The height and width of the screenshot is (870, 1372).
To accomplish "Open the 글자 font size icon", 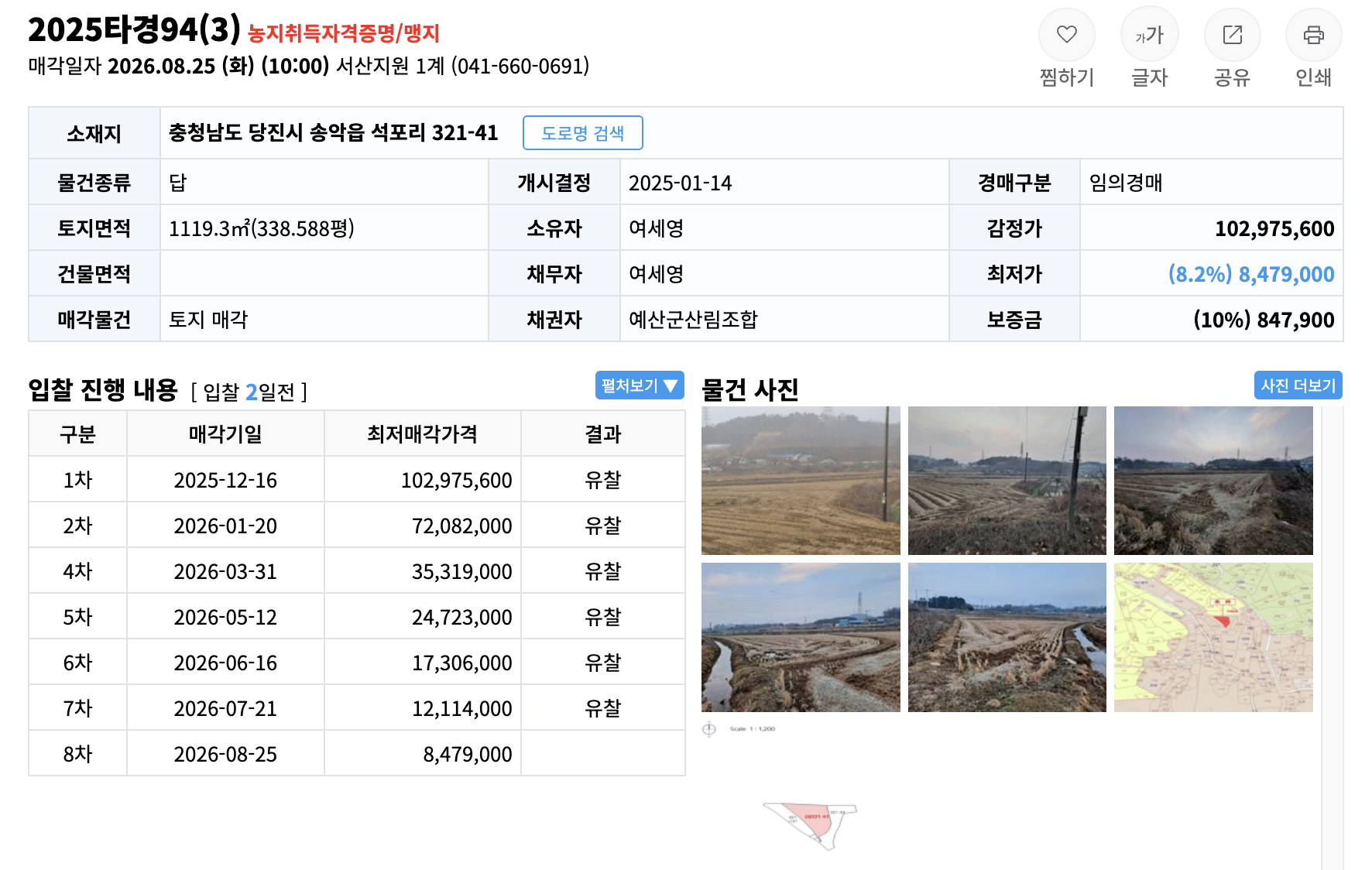I will click(x=1149, y=35).
